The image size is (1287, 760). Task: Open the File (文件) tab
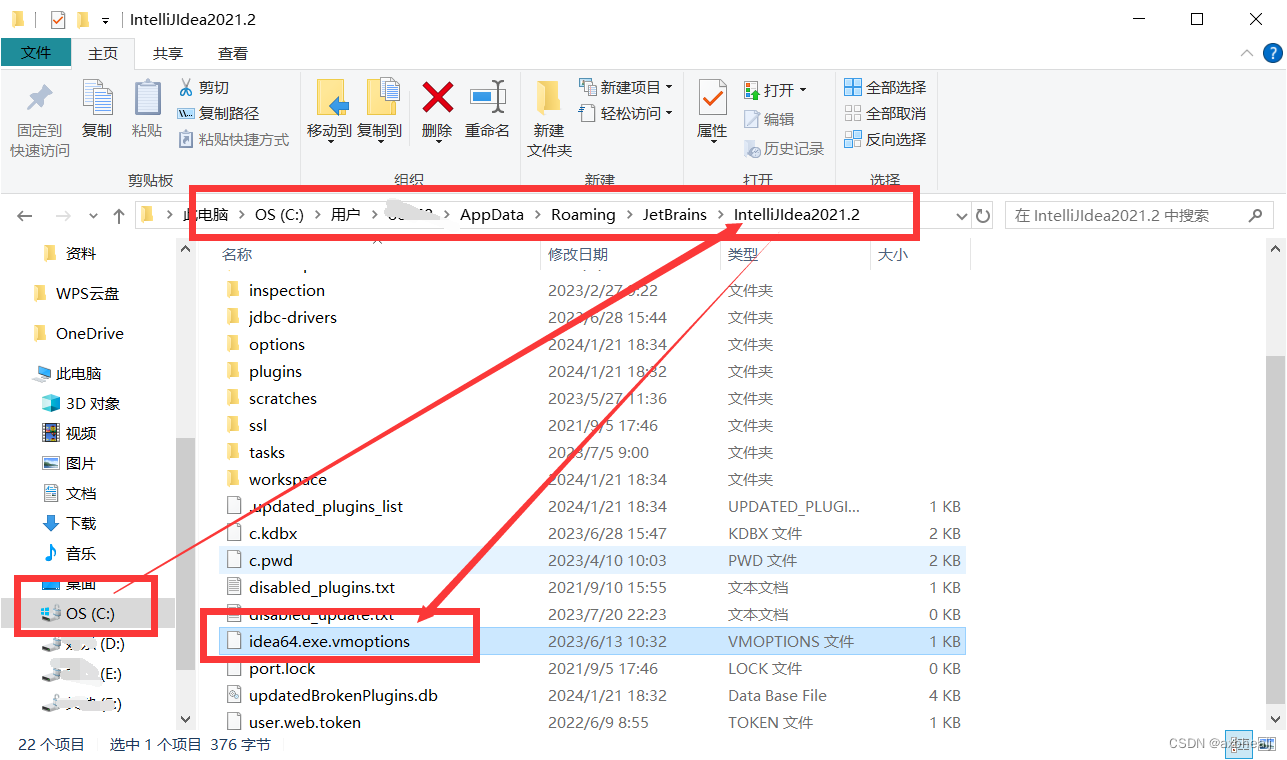[36, 53]
